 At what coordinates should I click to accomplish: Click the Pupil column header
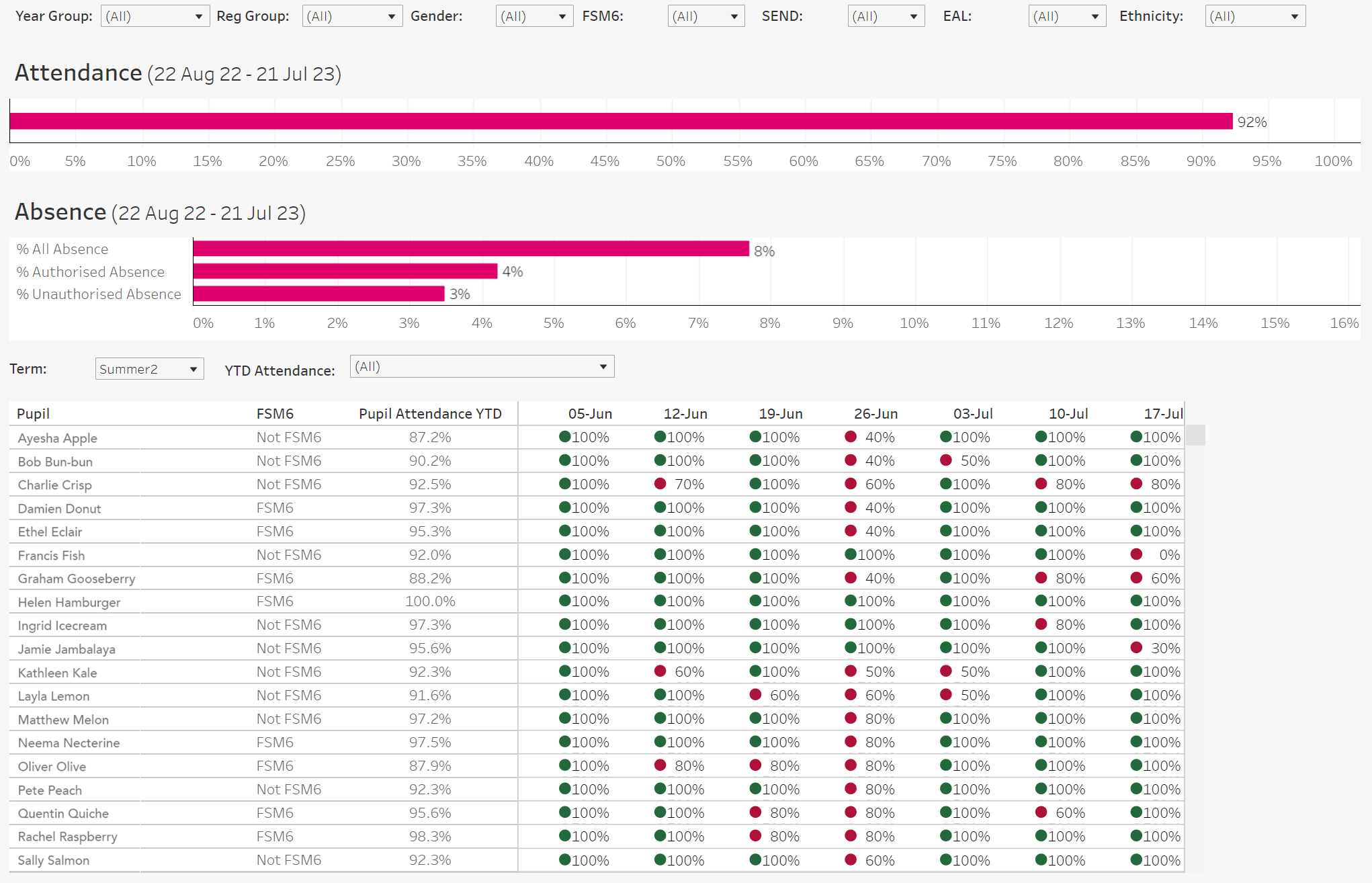point(34,414)
